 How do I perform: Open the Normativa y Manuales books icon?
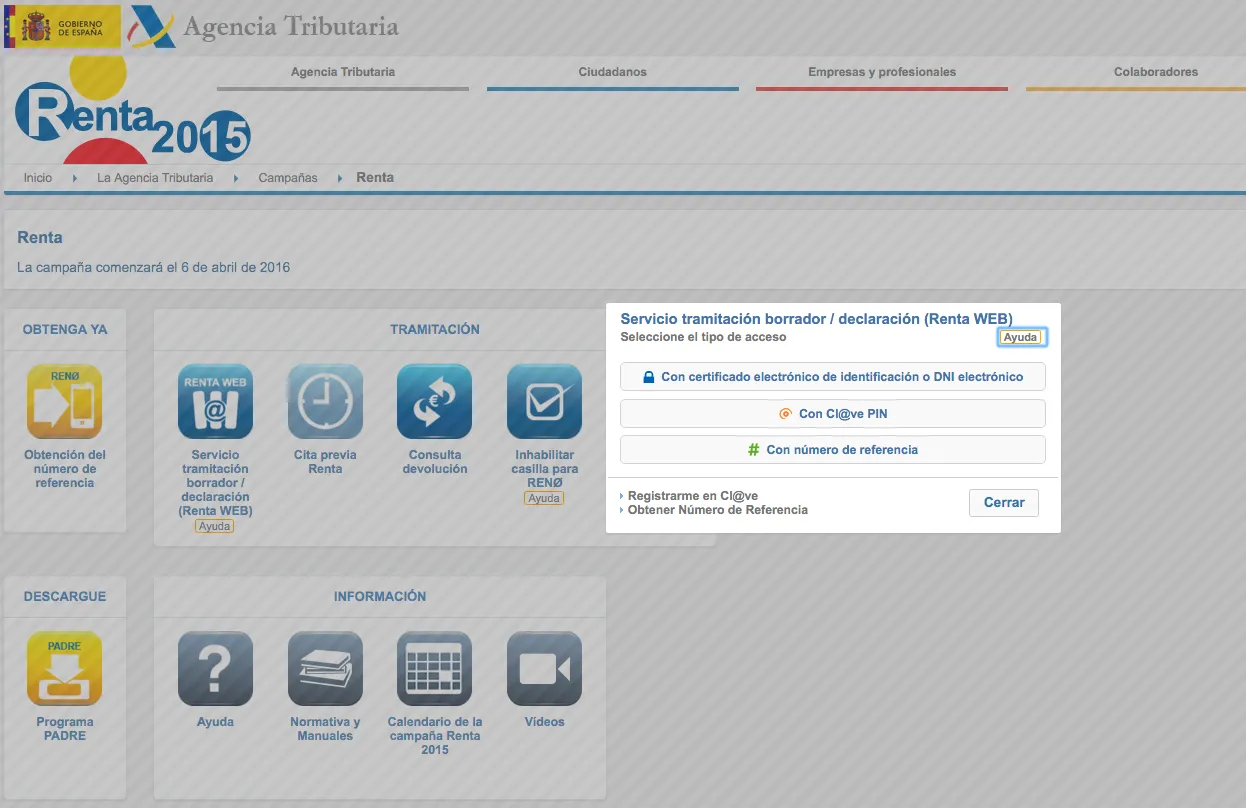(325, 668)
